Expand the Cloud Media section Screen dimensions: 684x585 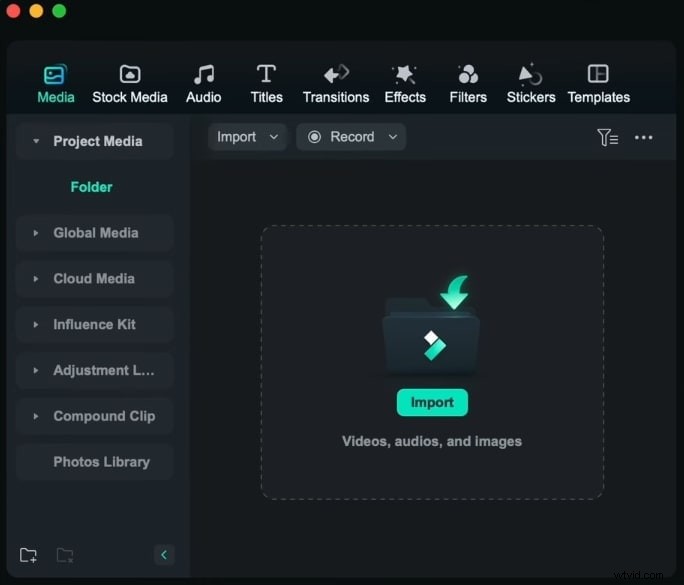coord(36,279)
